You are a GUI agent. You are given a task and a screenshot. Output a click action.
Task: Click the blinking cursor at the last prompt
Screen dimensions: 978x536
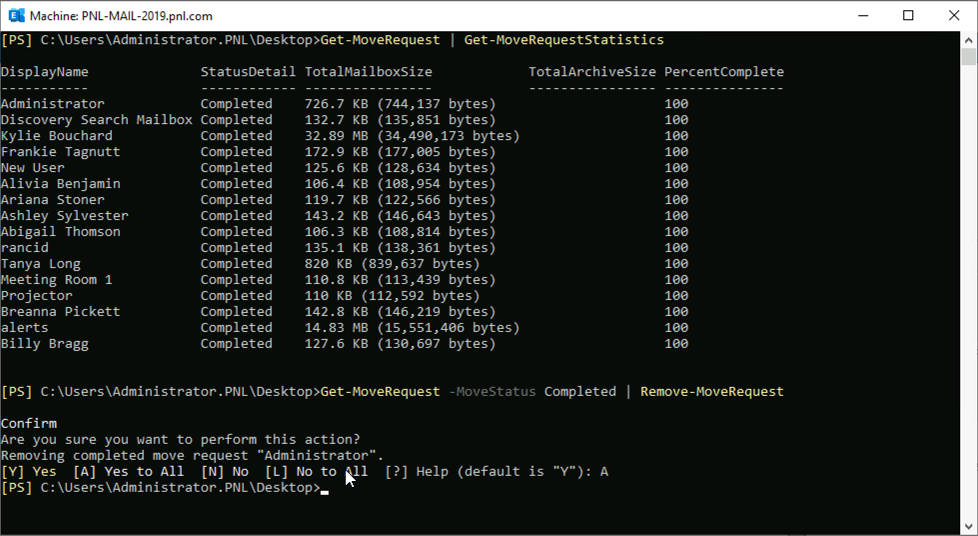tap(325, 491)
